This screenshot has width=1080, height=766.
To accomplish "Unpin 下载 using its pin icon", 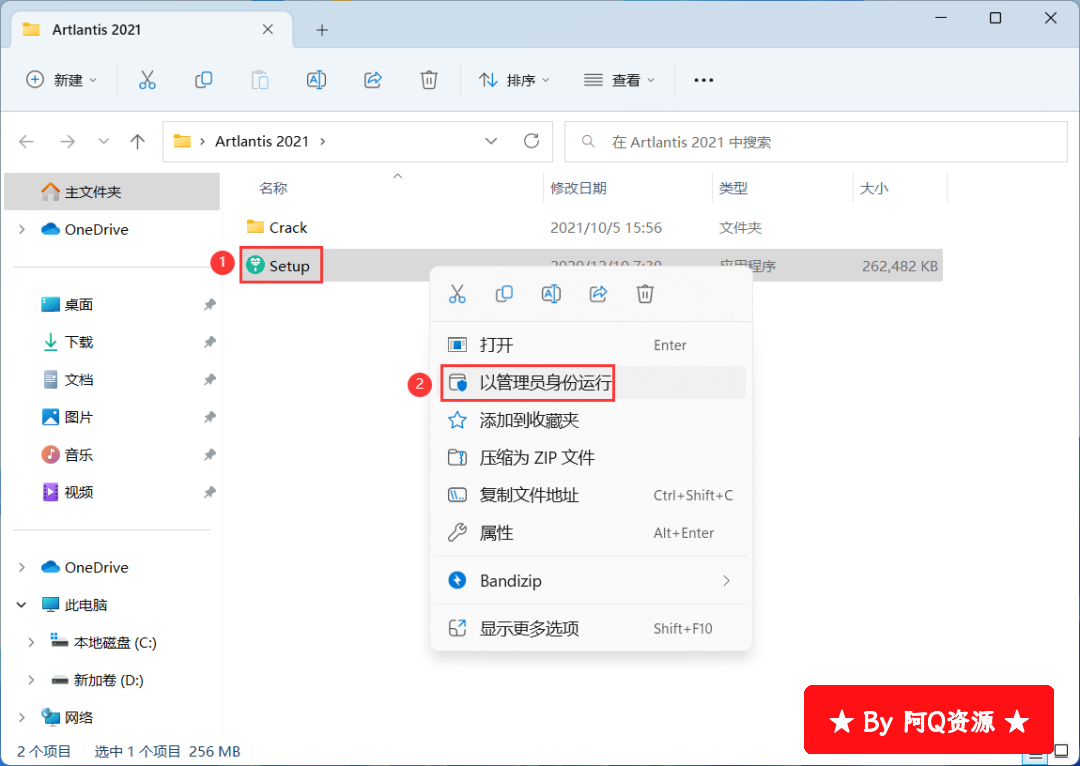I will click(210, 342).
